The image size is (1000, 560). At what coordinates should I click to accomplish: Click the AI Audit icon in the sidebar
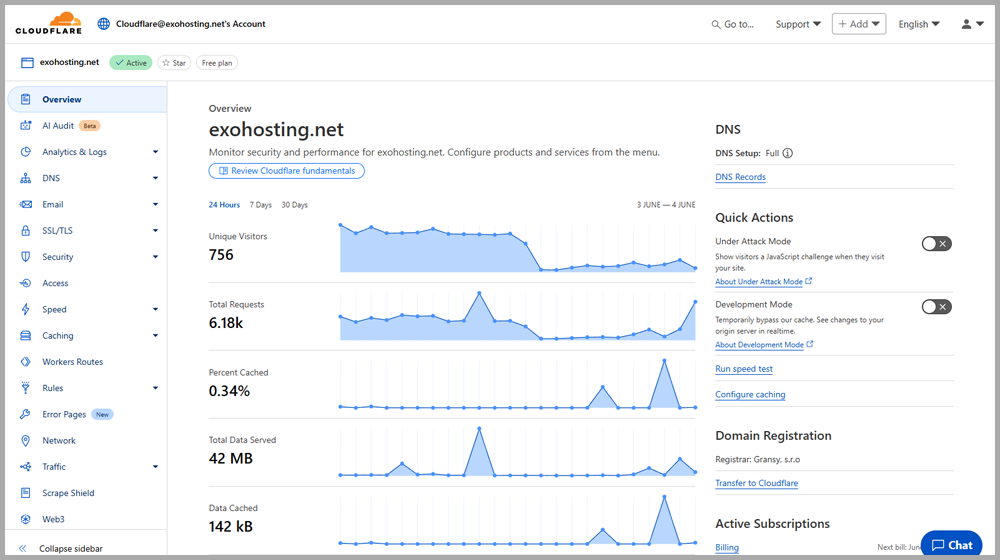tap(26, 126)
